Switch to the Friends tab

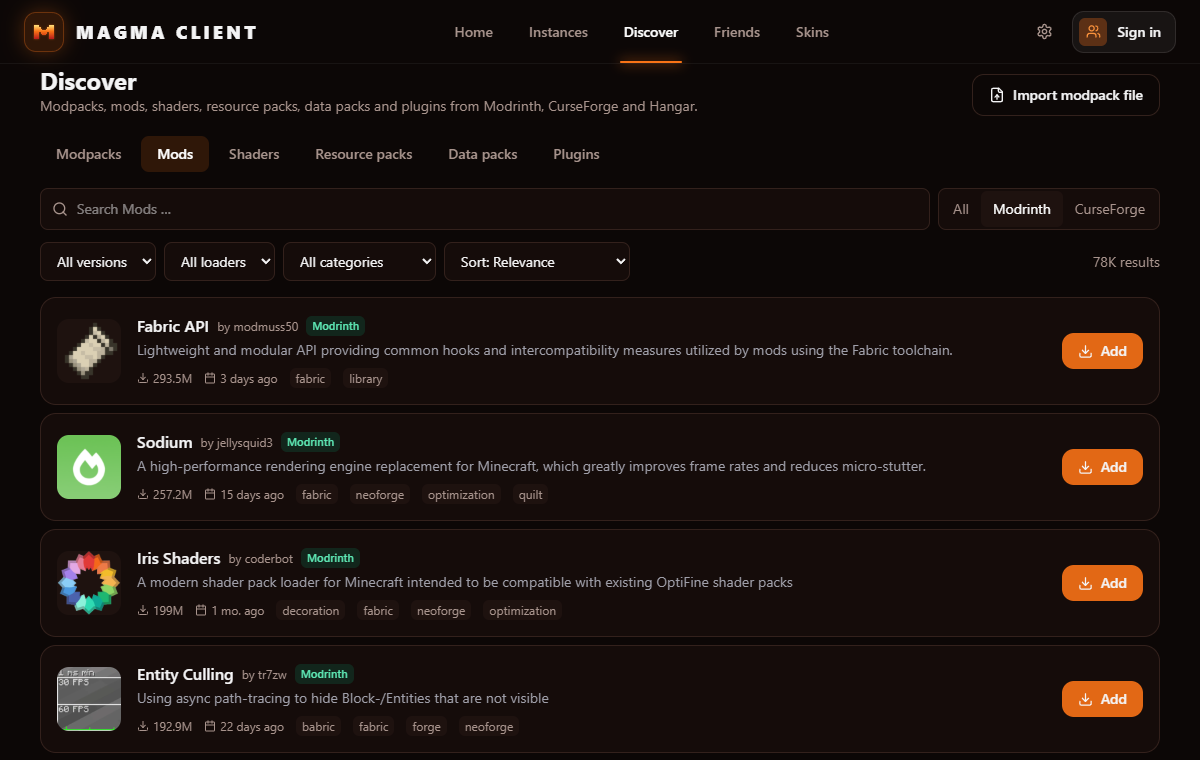(x=737, y=32)
